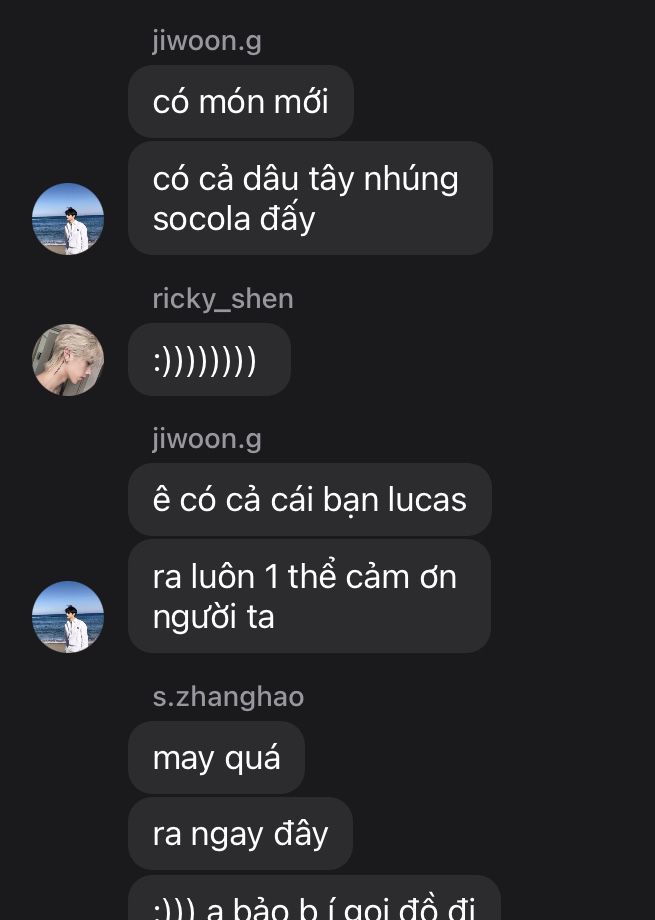Click the word 'quá' in s.zhanghao's message
Screen dimensions: 655x920
252,759
